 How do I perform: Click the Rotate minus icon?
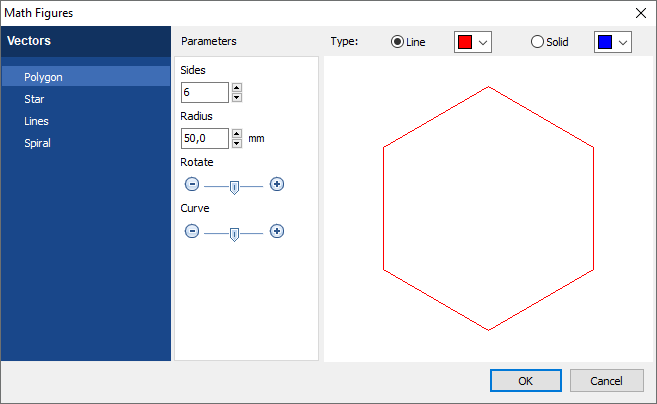(192, 185)
